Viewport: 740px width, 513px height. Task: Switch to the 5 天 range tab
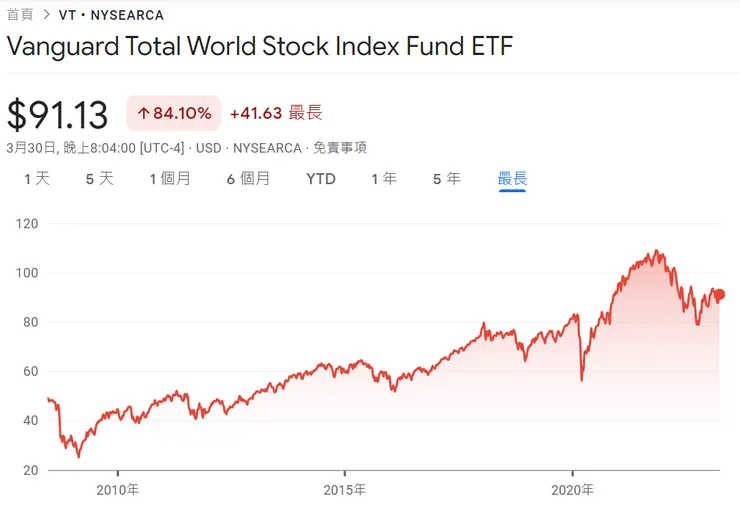pyautogui.click(x=99, y=179)
